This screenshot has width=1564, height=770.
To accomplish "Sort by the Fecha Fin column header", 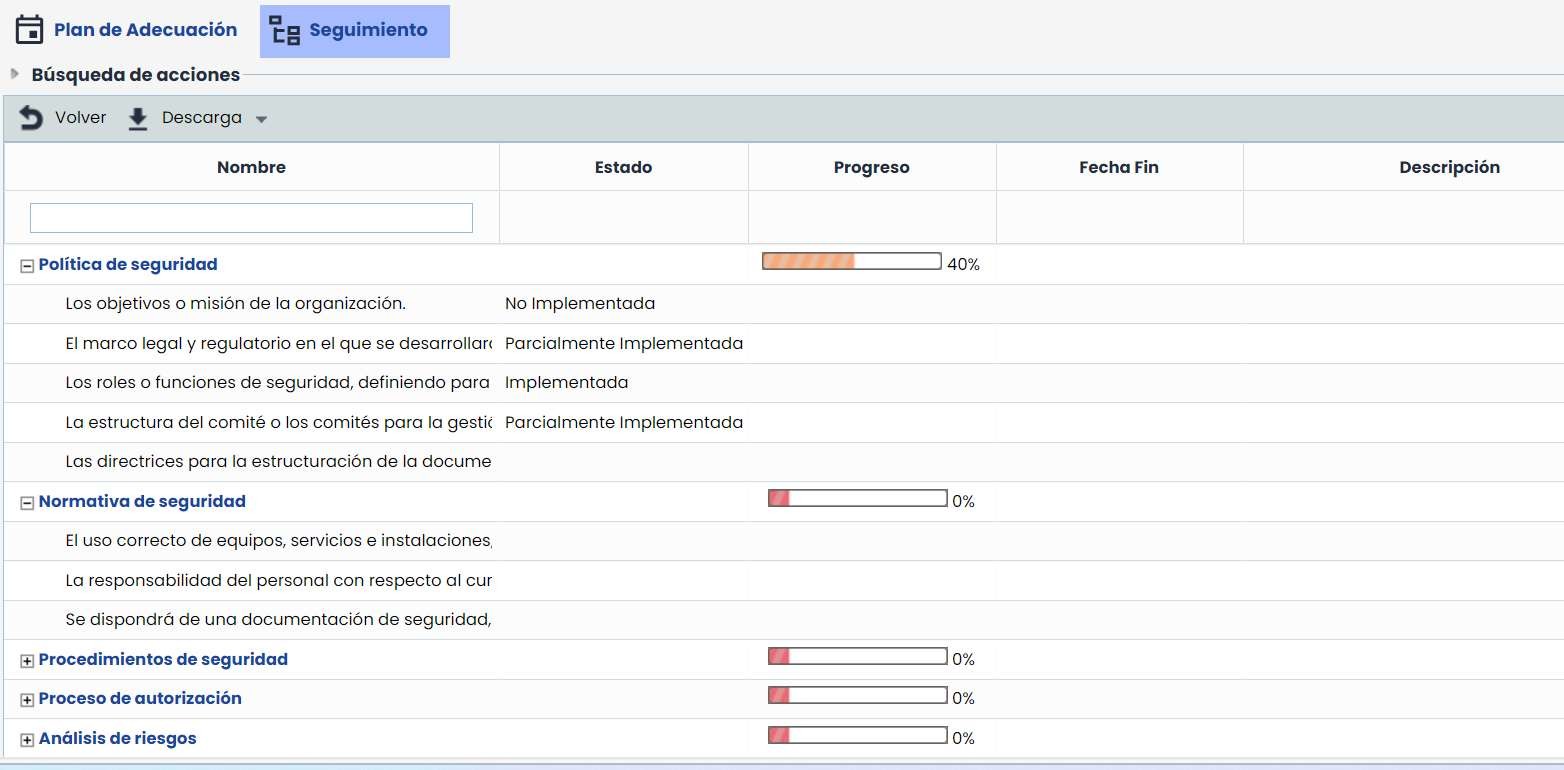I will tap(1118, 167).
